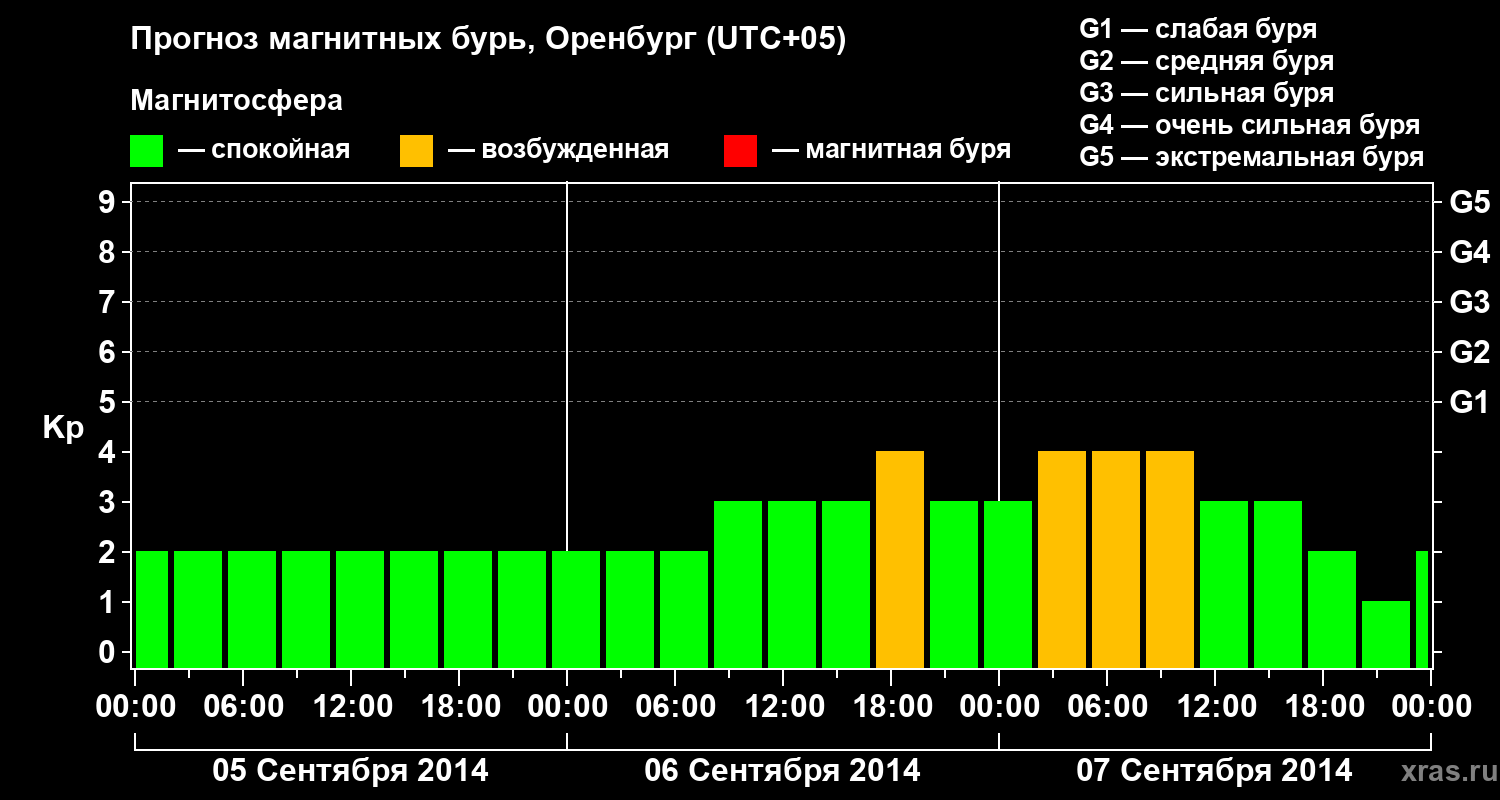Click the green Kp 2 bar above 18:00 on 07 Сентября
The image size is (1500, 800).
(1332, 609)
